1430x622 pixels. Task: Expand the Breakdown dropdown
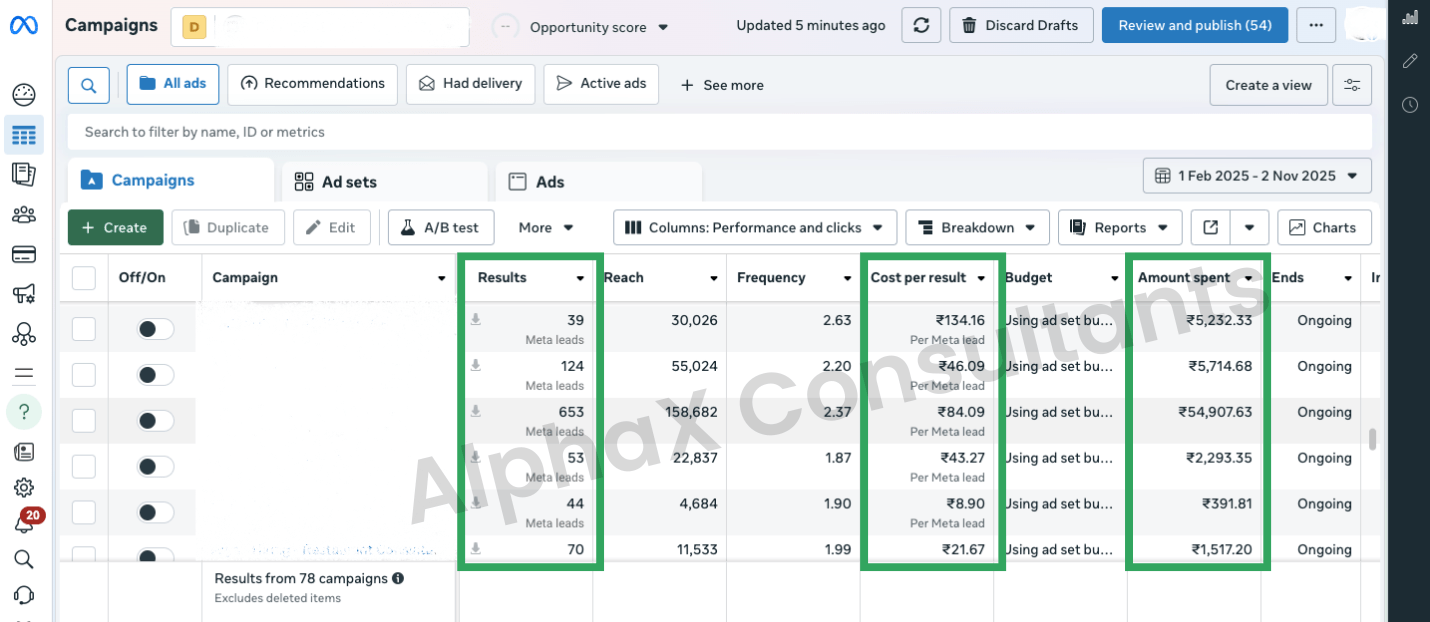coord(977,228)
